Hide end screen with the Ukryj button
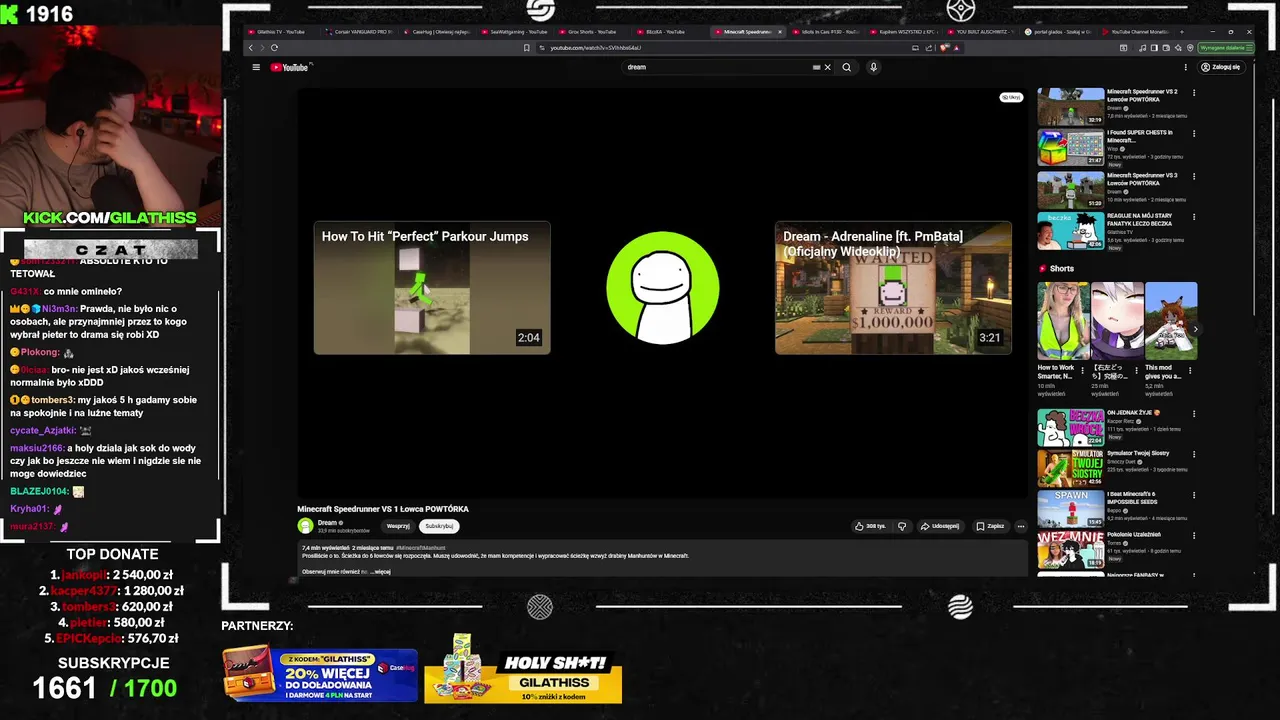The height and width of the screenshot is (720, 1280). click(x=1011, y=97)
